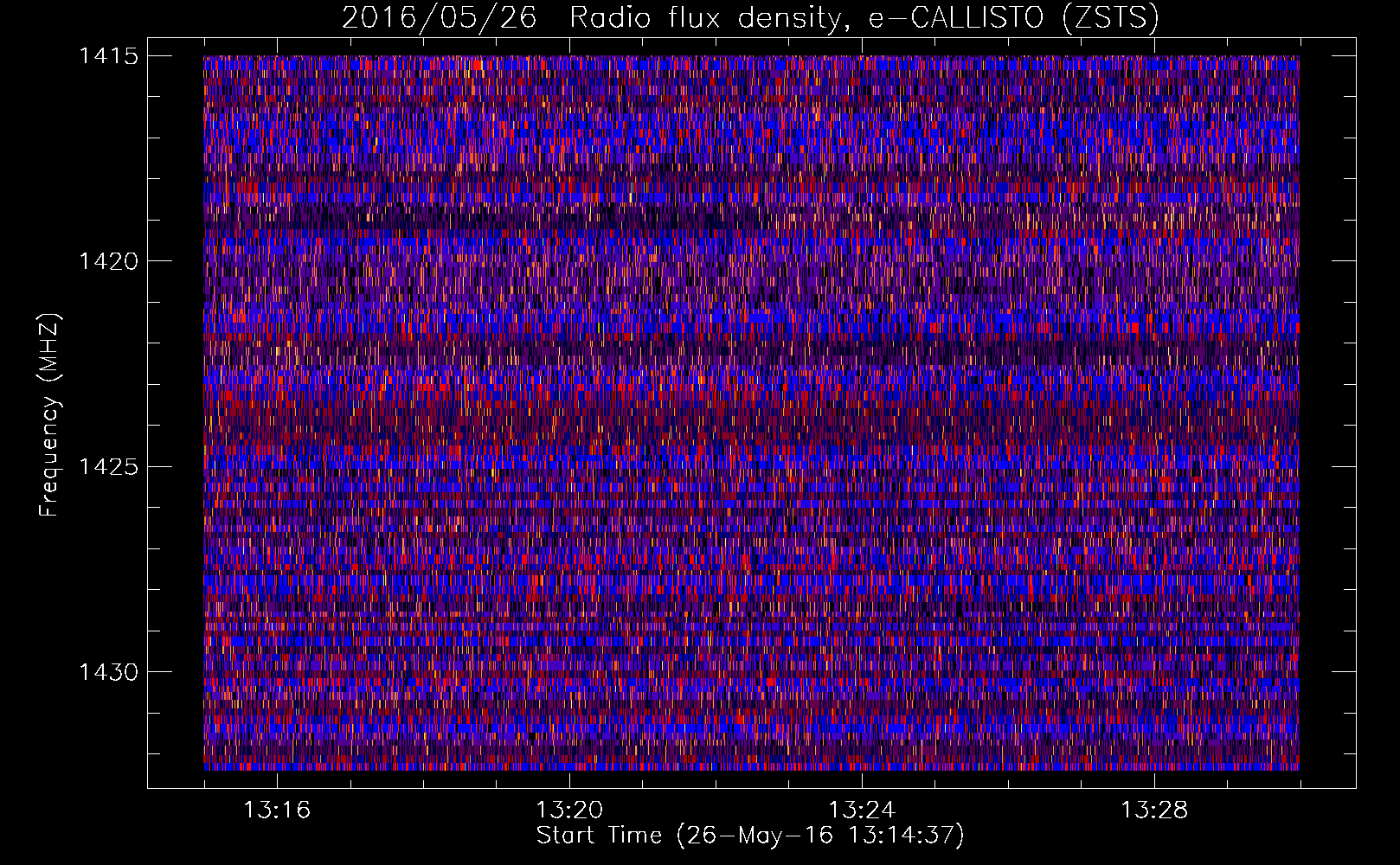This screenshot has width=1400, height=865.
Task: Click the 13:16 time axis label
Action: [277, 811]
